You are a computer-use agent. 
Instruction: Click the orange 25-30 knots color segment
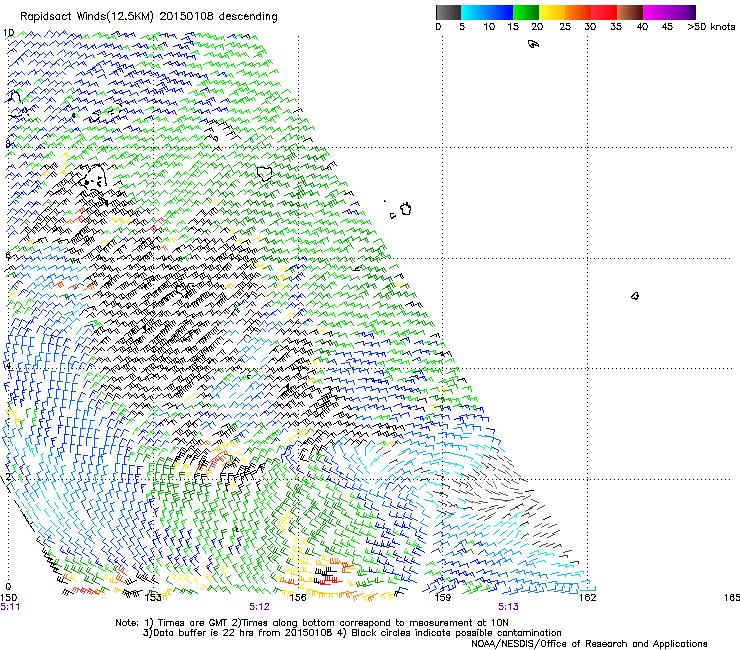(x=578, y=12)
